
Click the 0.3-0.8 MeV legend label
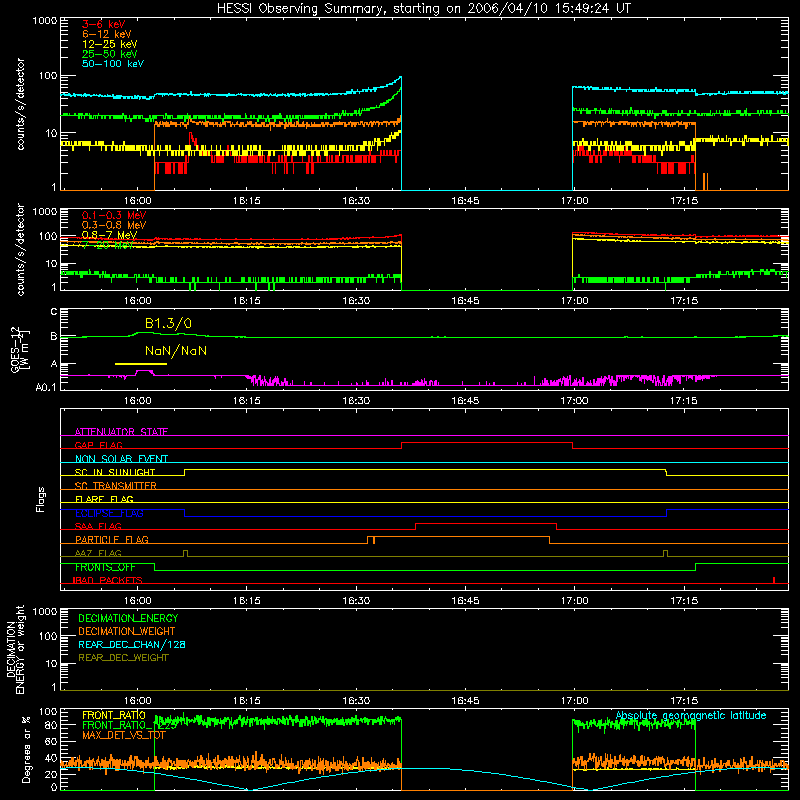114,225
